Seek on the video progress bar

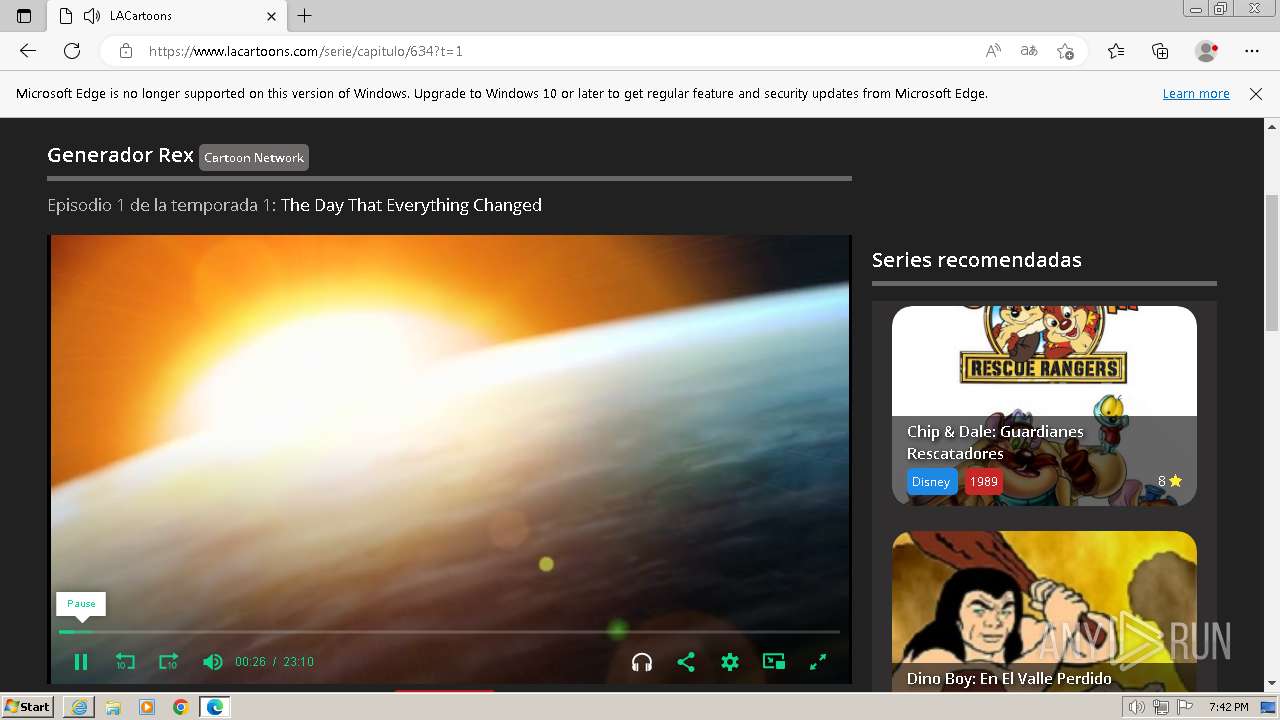pyautogui.click(x=449, y=632)
